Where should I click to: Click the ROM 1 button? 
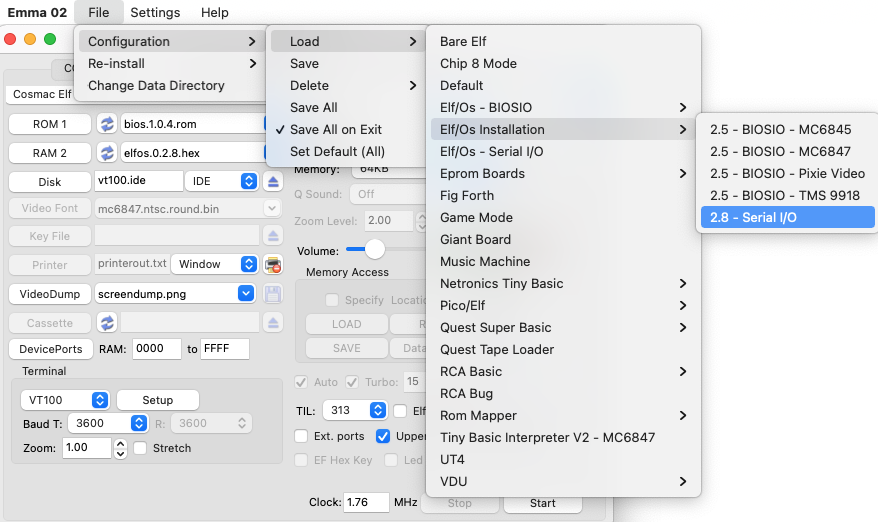[x=50, y=124]
